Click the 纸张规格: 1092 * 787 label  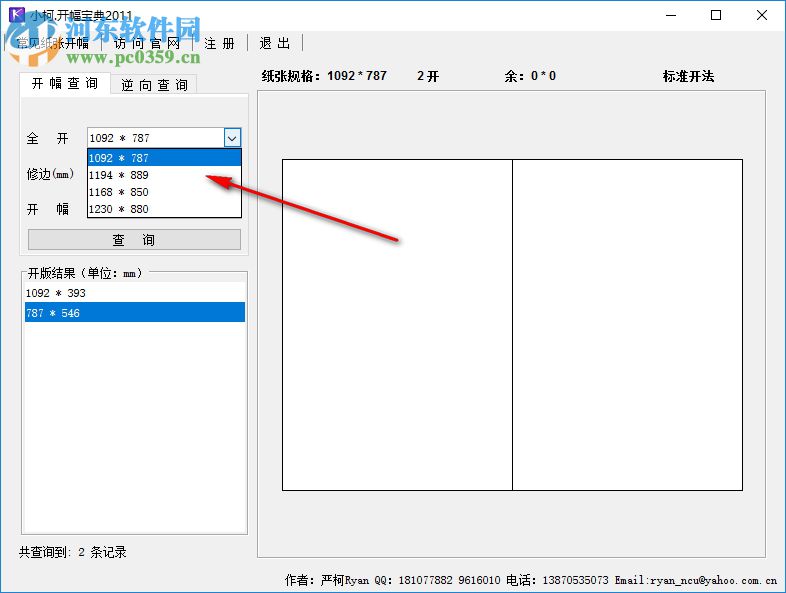click(x=324, y=76)
